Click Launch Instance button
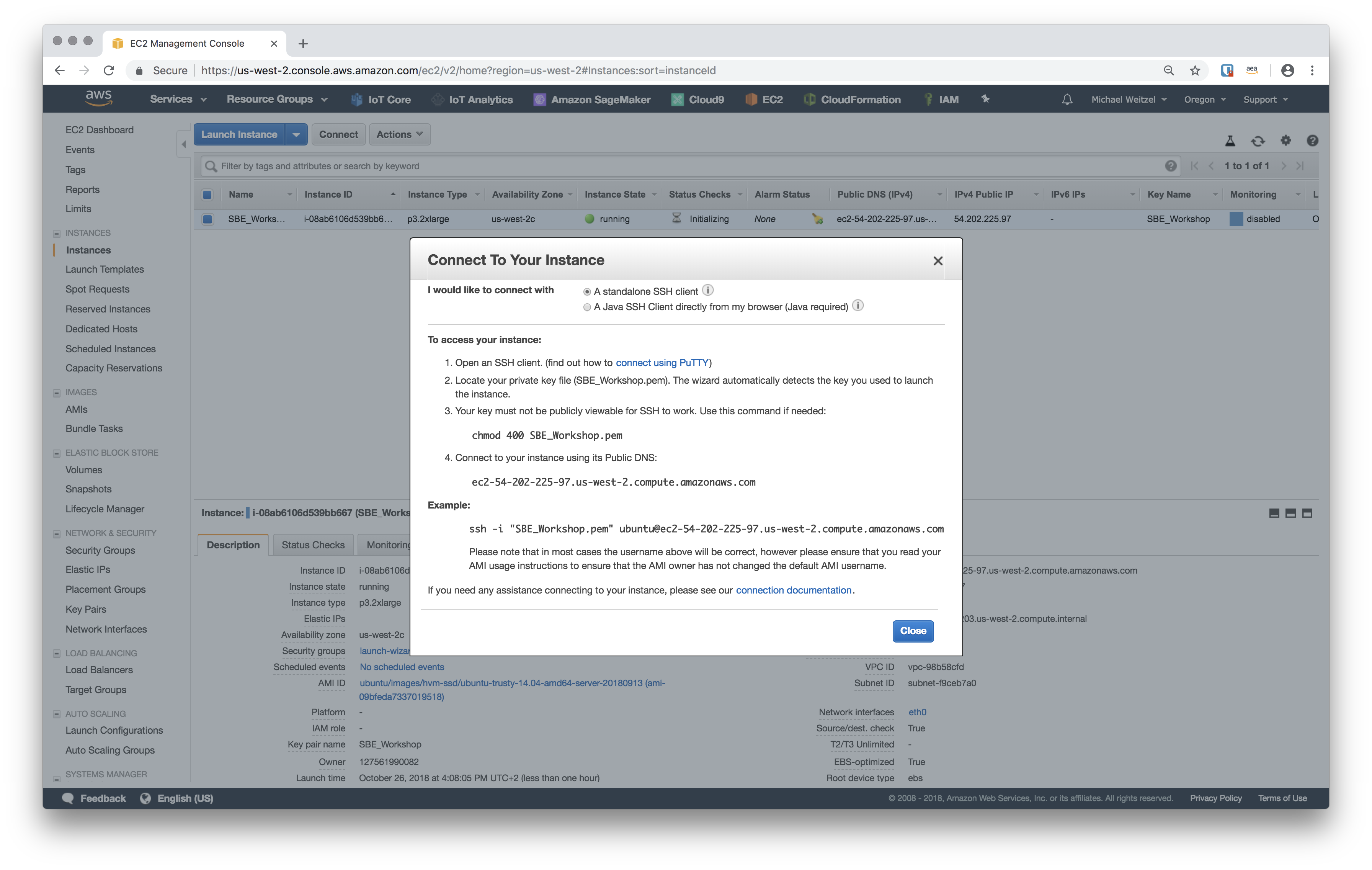The width and height of the screenshot is (1372, 870). (239, 134)
